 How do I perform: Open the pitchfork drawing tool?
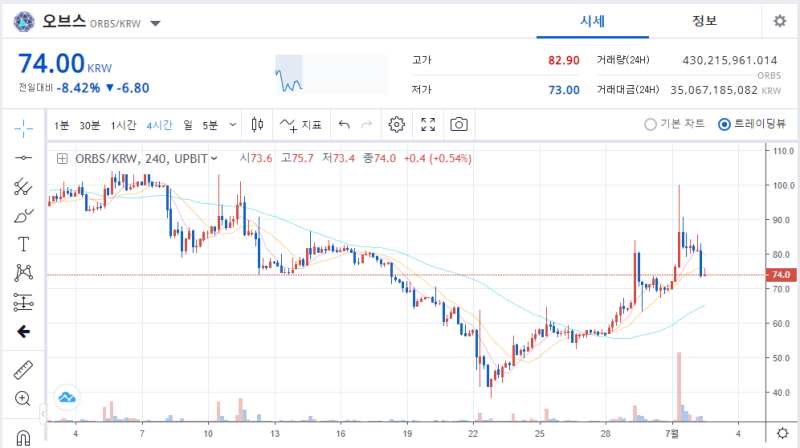[x=23, y=187]
